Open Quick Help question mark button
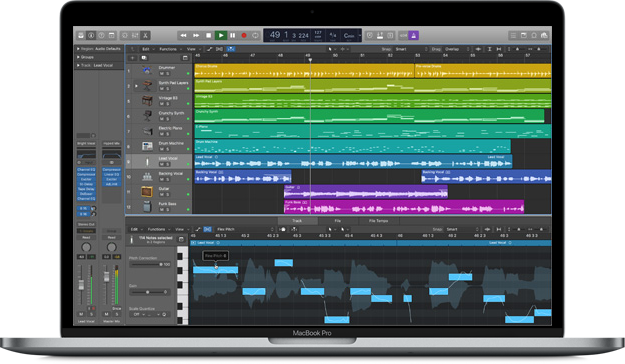Viewport: 625px width, 364px height. coord(101,35)
